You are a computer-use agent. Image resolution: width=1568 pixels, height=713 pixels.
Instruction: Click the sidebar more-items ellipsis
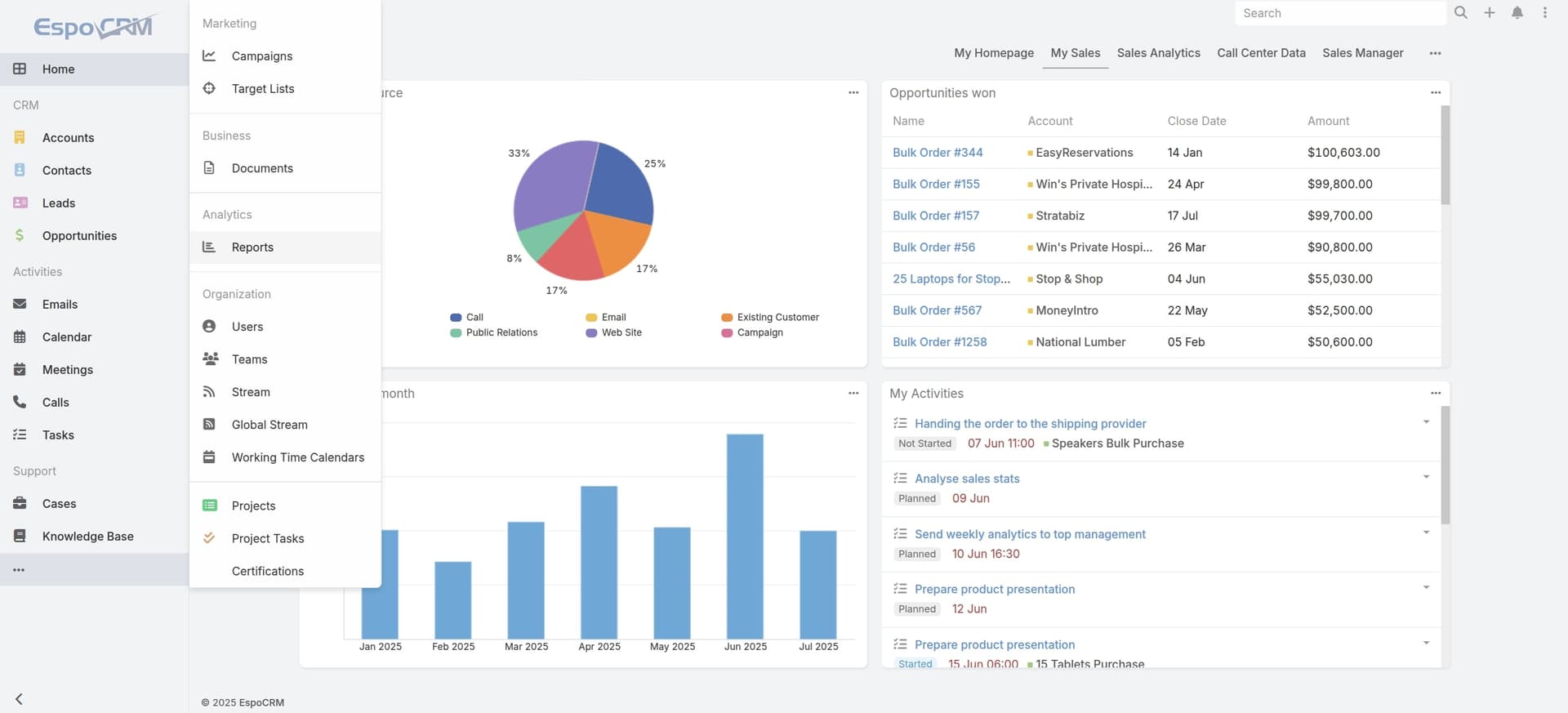coord(19,569)
